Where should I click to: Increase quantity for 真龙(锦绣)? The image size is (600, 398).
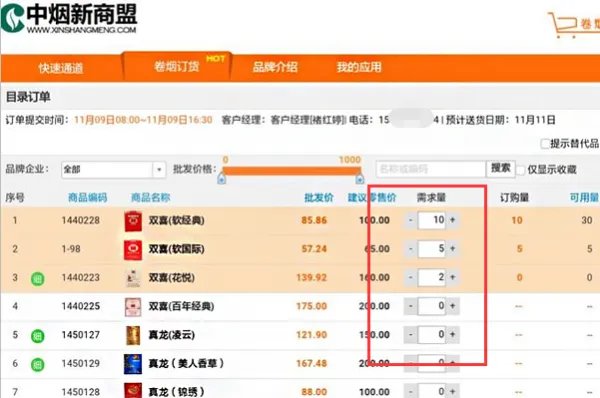[453, 391]
